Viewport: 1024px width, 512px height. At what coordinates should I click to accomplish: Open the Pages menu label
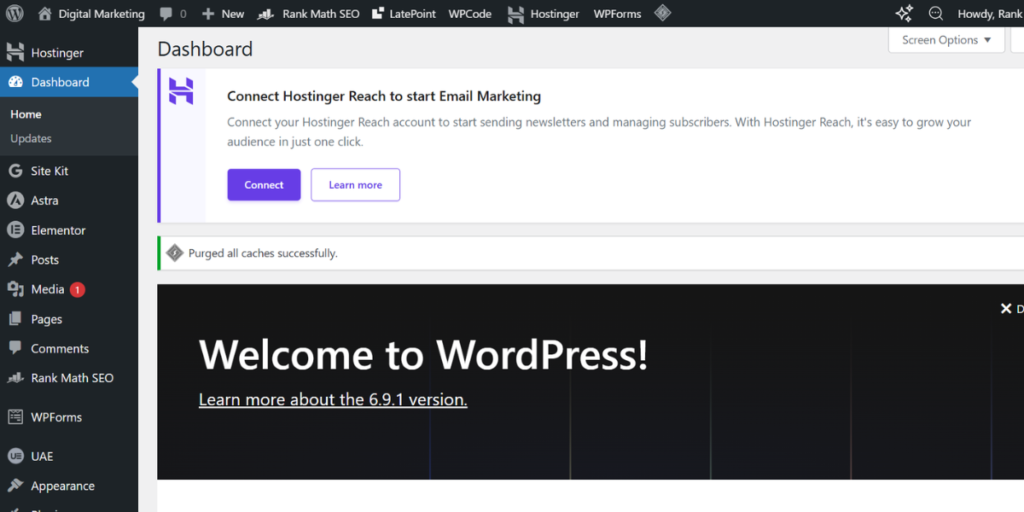point(46,319)
